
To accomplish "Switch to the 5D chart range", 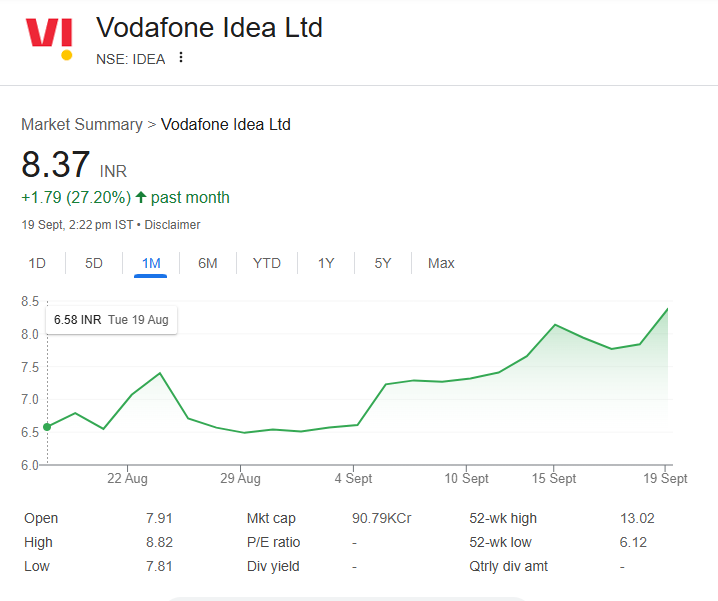I will click(x=94, y=263).
